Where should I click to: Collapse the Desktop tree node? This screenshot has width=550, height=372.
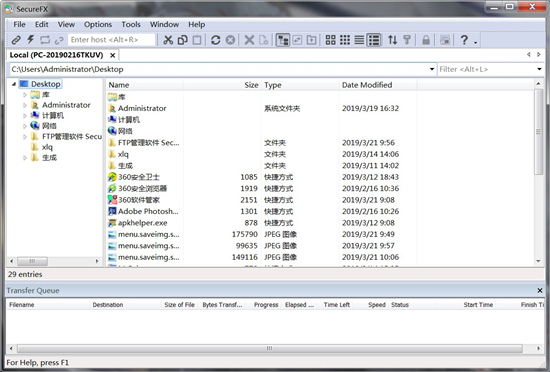(x=14, y=84)
